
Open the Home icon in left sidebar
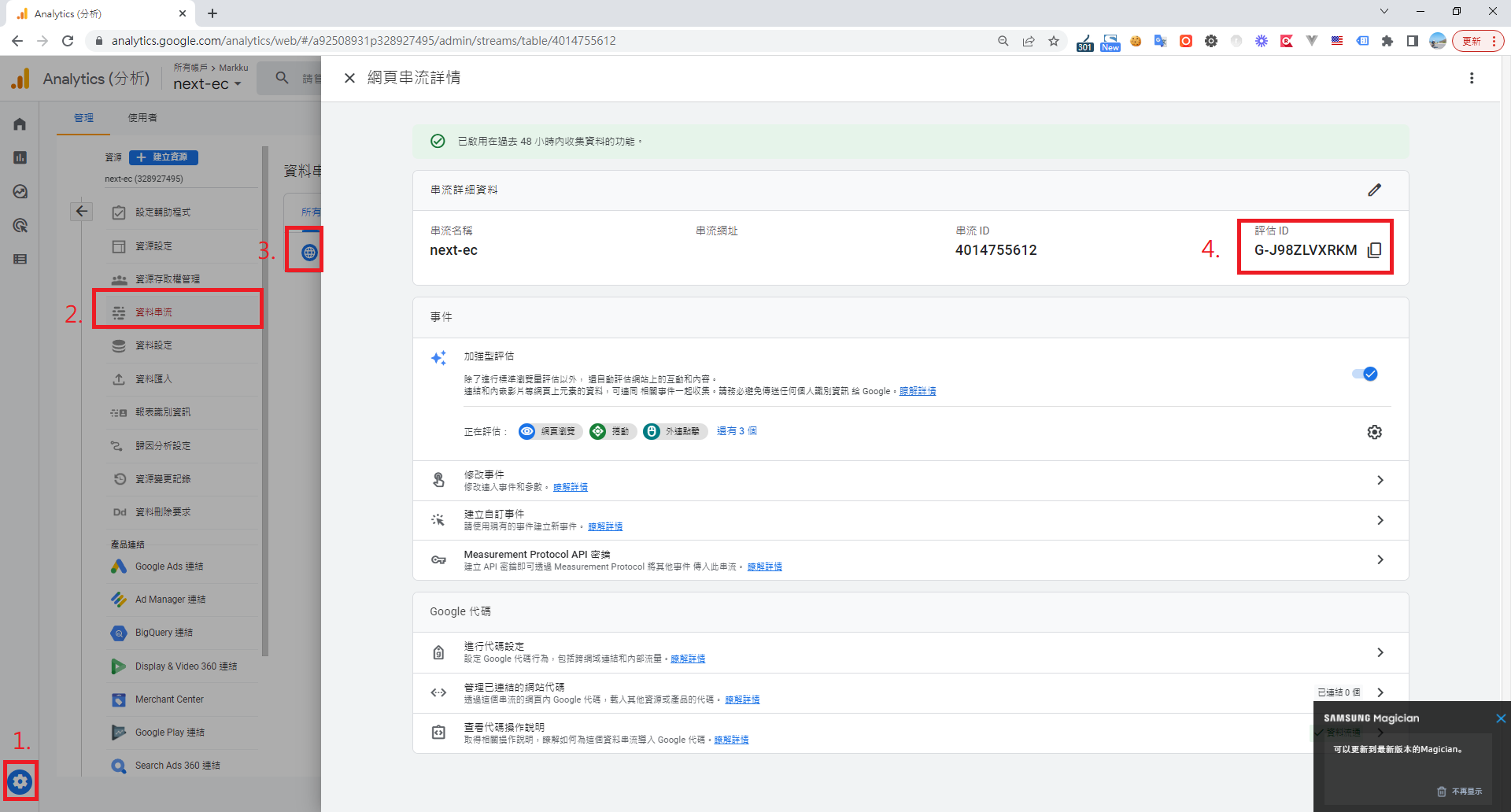point(20,124)
